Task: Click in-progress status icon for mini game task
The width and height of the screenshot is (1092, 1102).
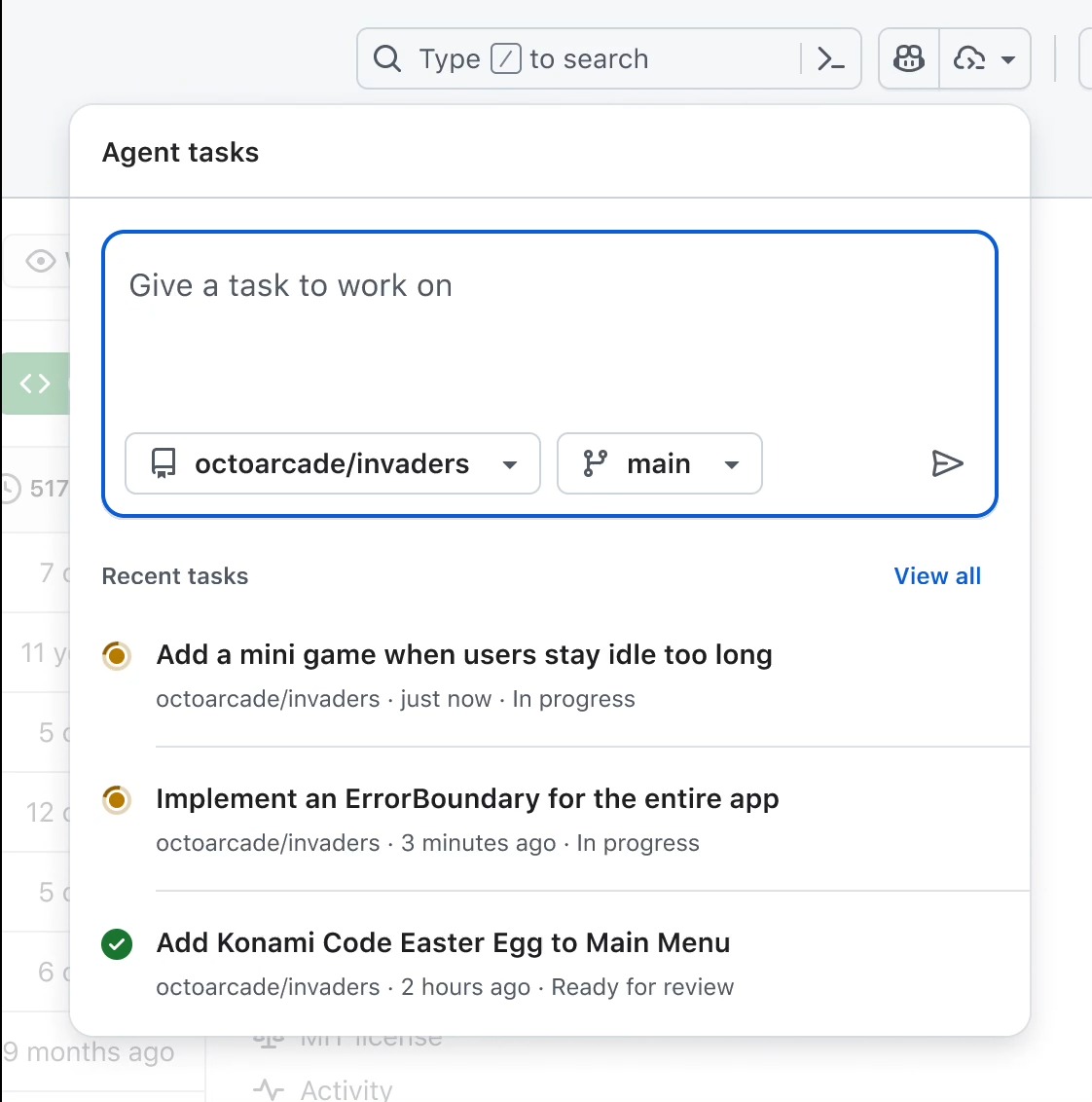Action: (117, 656)
